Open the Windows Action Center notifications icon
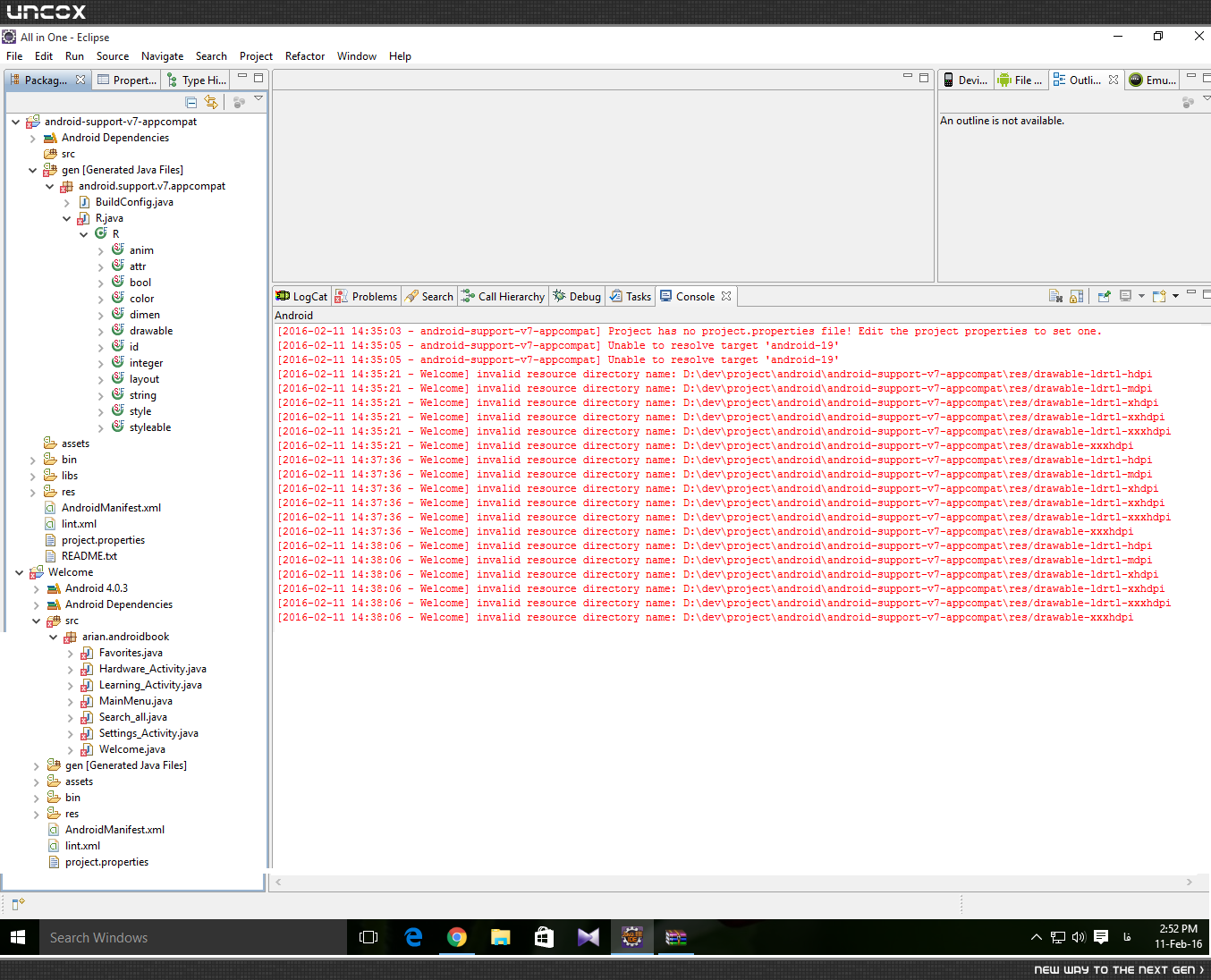This screenshot has width=1211, height=980. point(1101,937)
